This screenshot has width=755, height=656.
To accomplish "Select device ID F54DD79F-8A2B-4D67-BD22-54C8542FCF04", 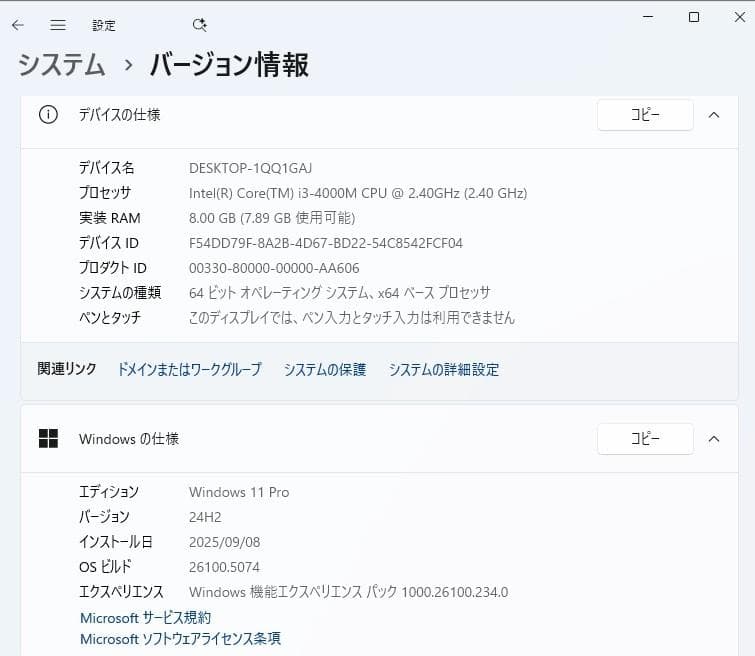I will [x=325, y=243].
